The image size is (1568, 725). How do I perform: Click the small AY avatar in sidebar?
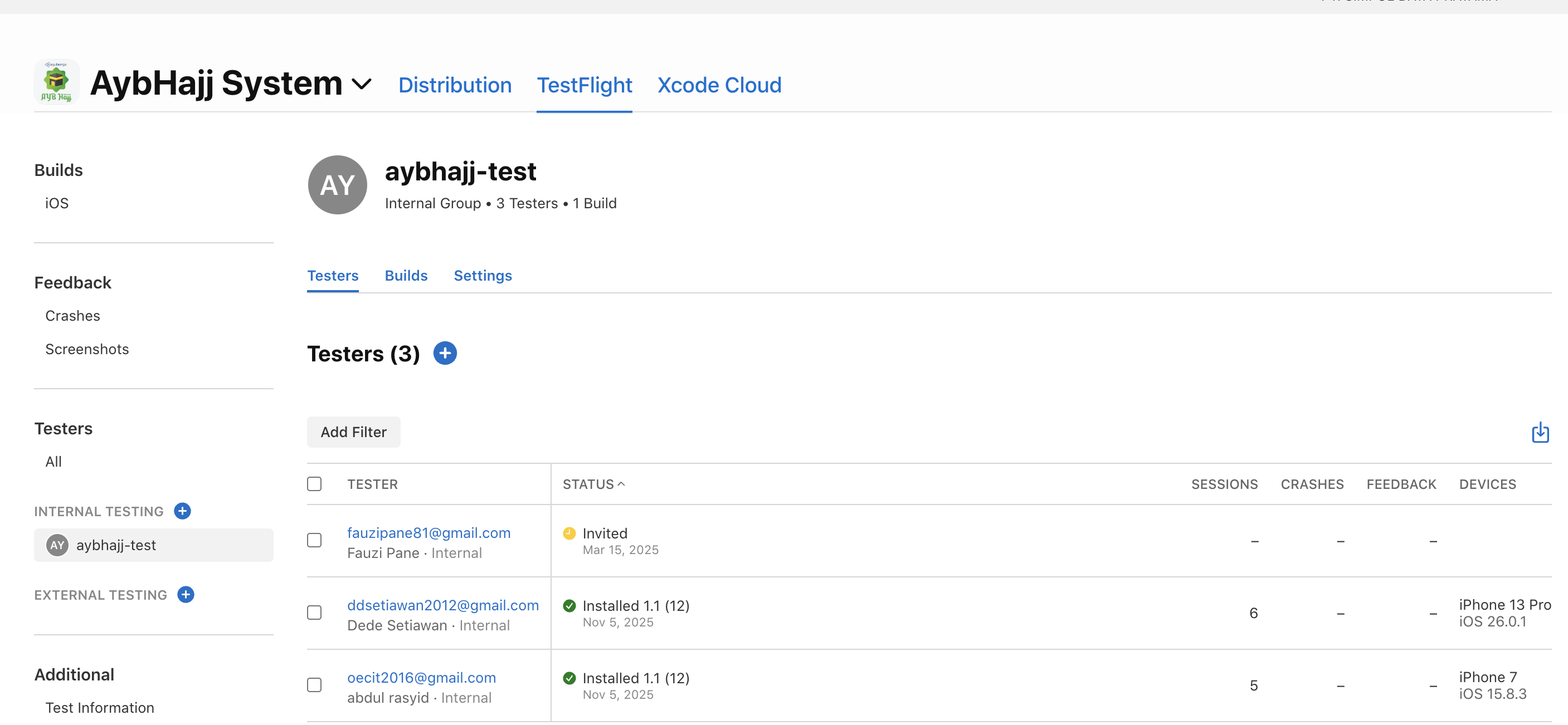coord(57,545)
